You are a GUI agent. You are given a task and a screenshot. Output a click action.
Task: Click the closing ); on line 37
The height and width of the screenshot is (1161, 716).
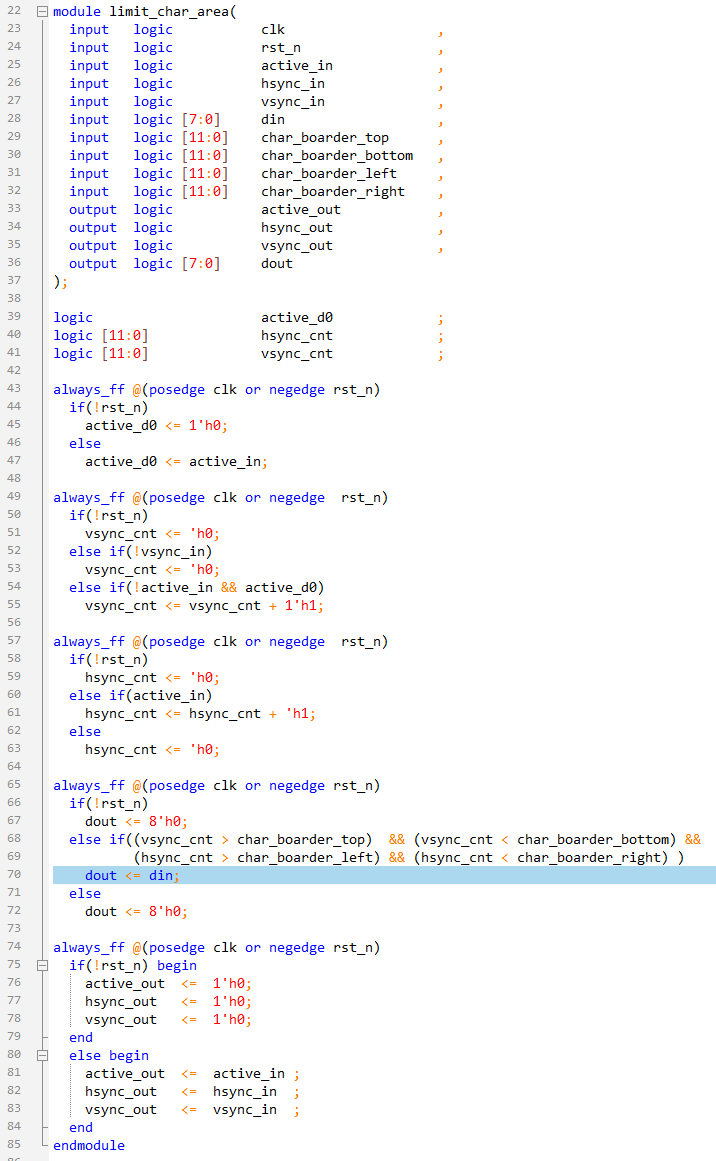60,282
